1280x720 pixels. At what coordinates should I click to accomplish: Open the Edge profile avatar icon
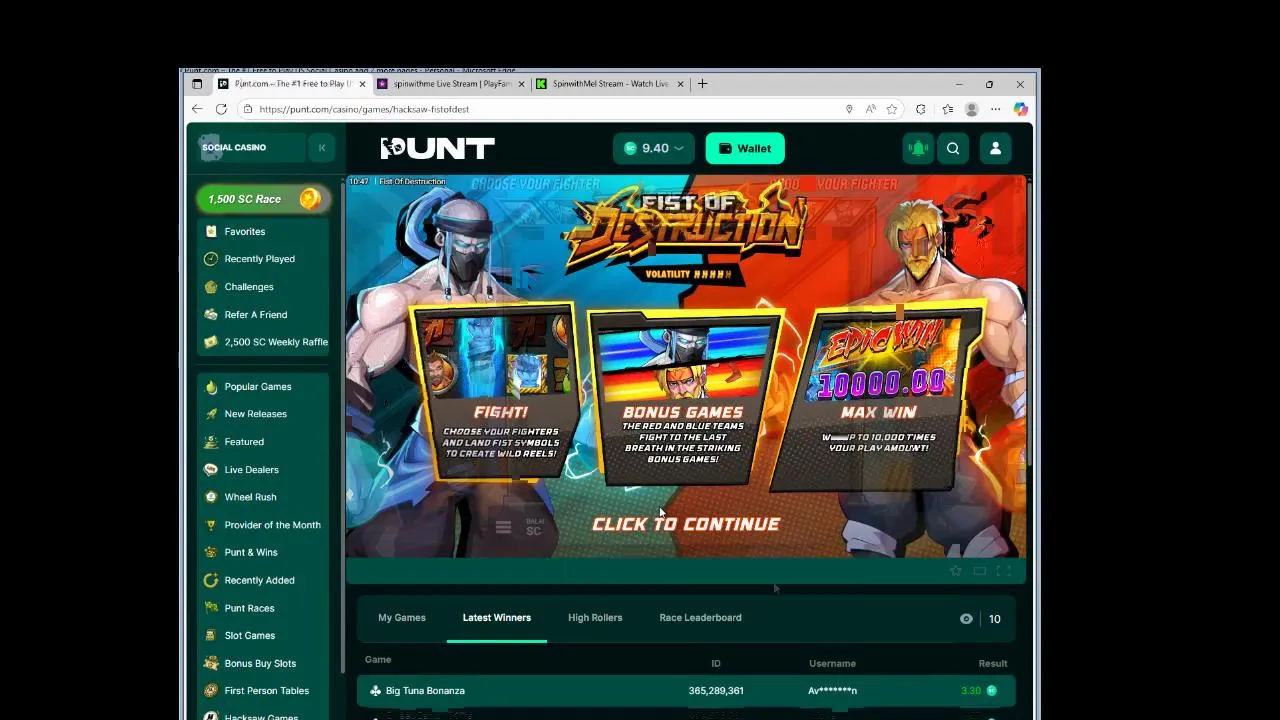tap(971, 109)
